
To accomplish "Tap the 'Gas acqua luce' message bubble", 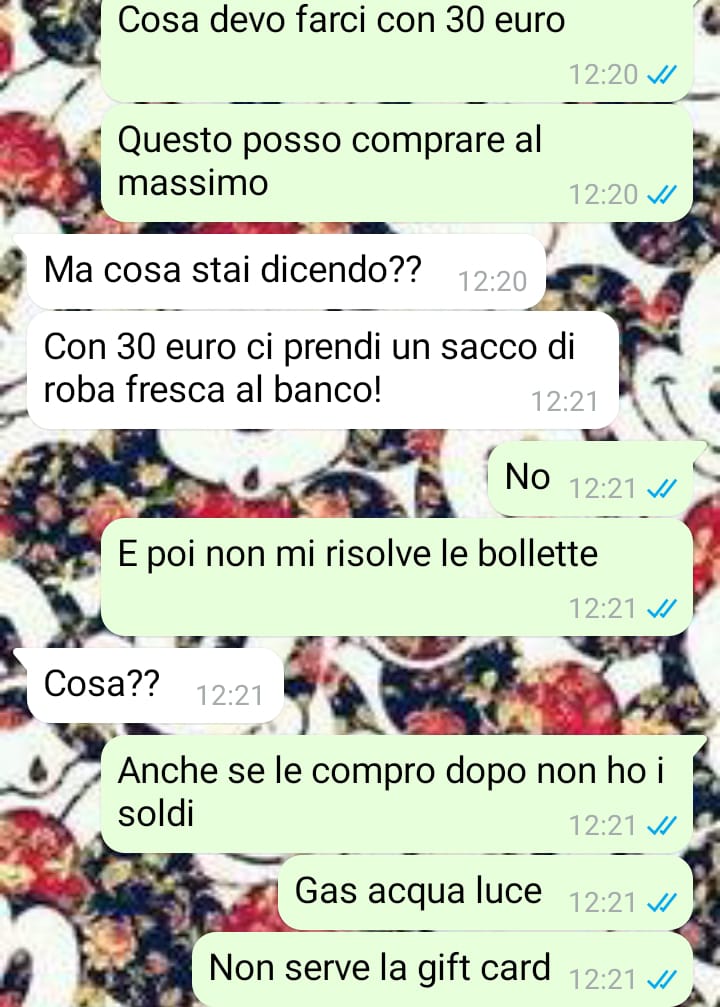I will tap(486, 893).
